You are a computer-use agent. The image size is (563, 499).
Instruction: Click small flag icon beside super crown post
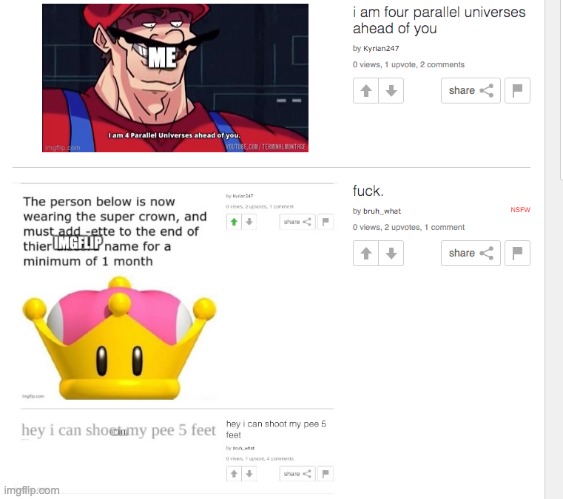[326, 222]
